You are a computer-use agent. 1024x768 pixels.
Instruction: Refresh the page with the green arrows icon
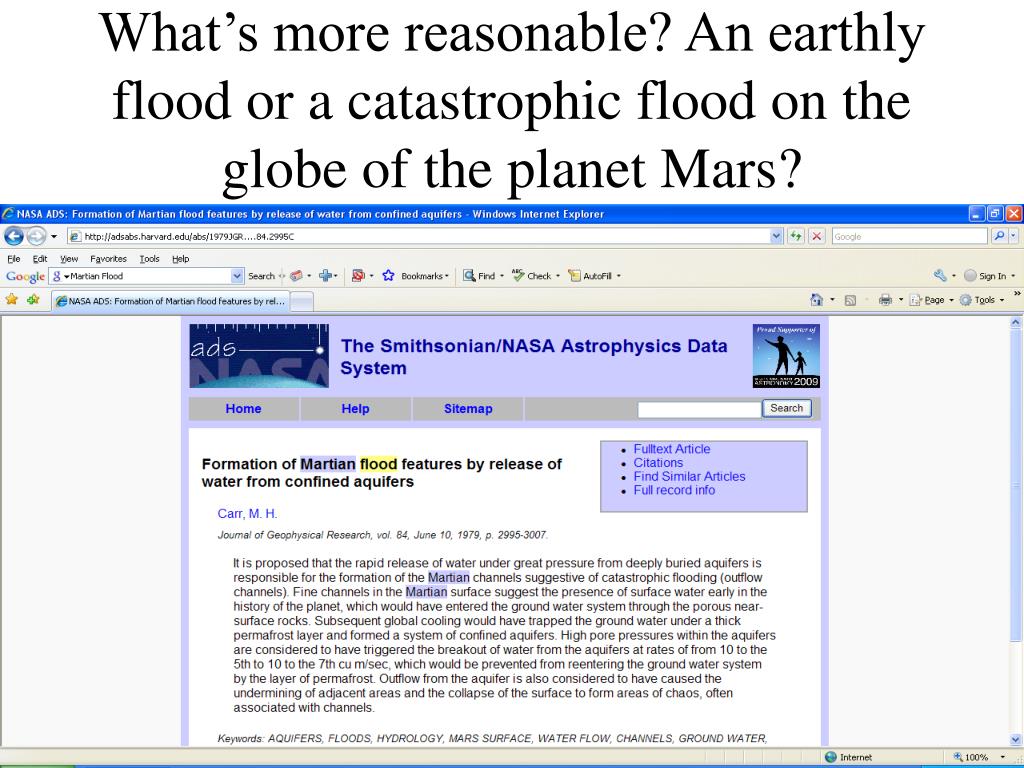(x=795, y=236)
